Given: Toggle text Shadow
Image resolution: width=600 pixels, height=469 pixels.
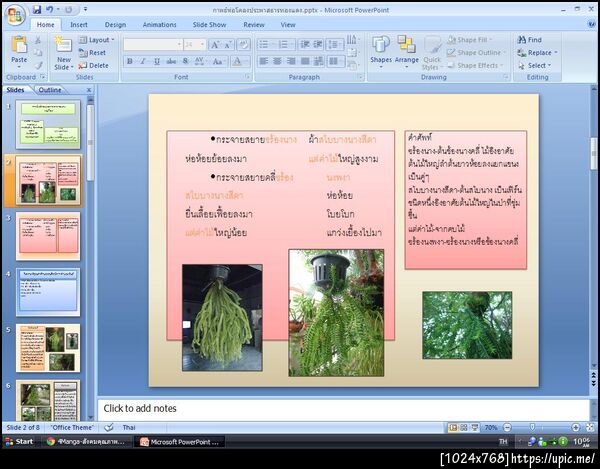Looking at the screenshot, I should tap(186, 61).
